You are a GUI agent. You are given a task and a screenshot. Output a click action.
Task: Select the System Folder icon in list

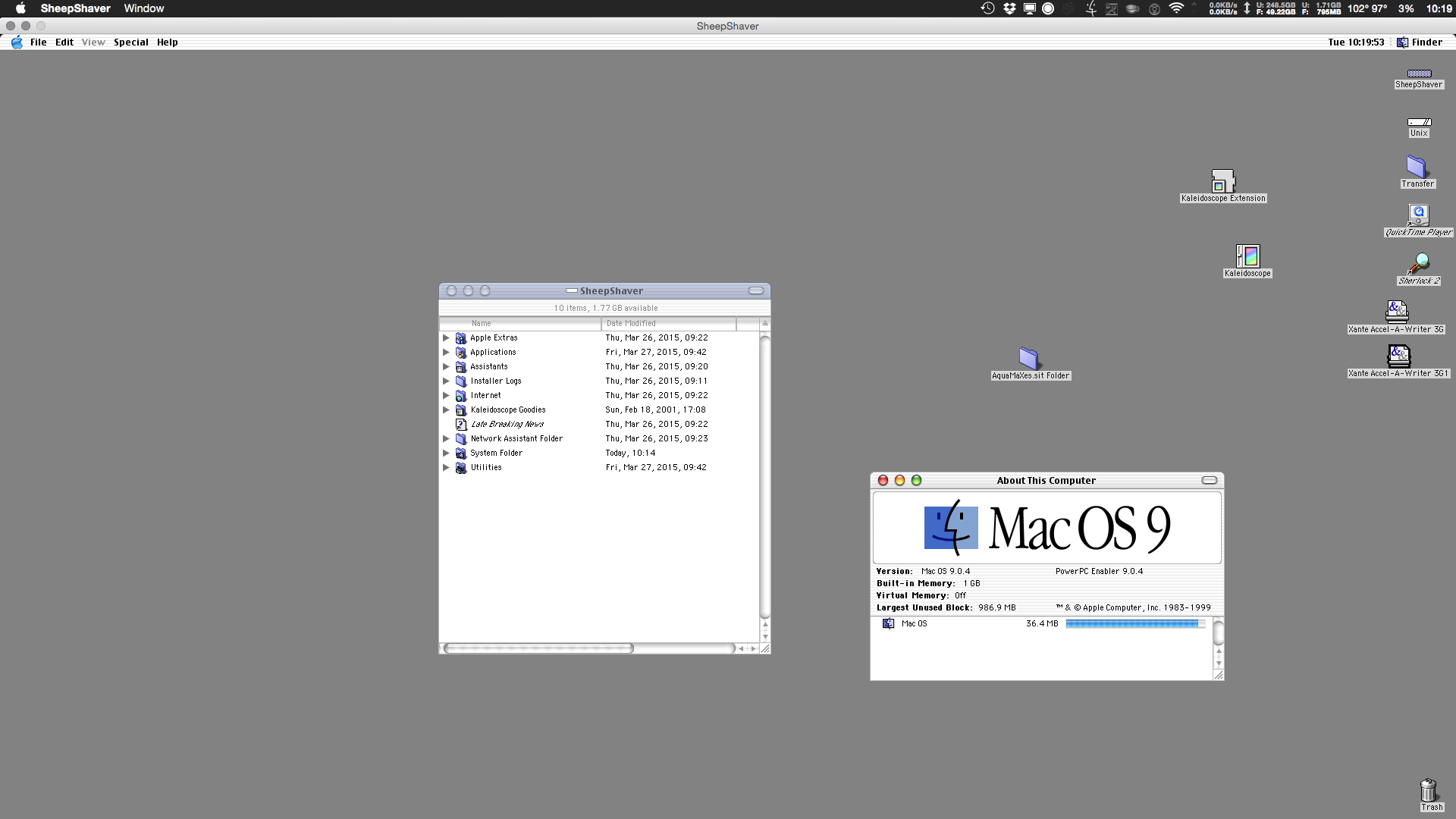click(460, 453)
